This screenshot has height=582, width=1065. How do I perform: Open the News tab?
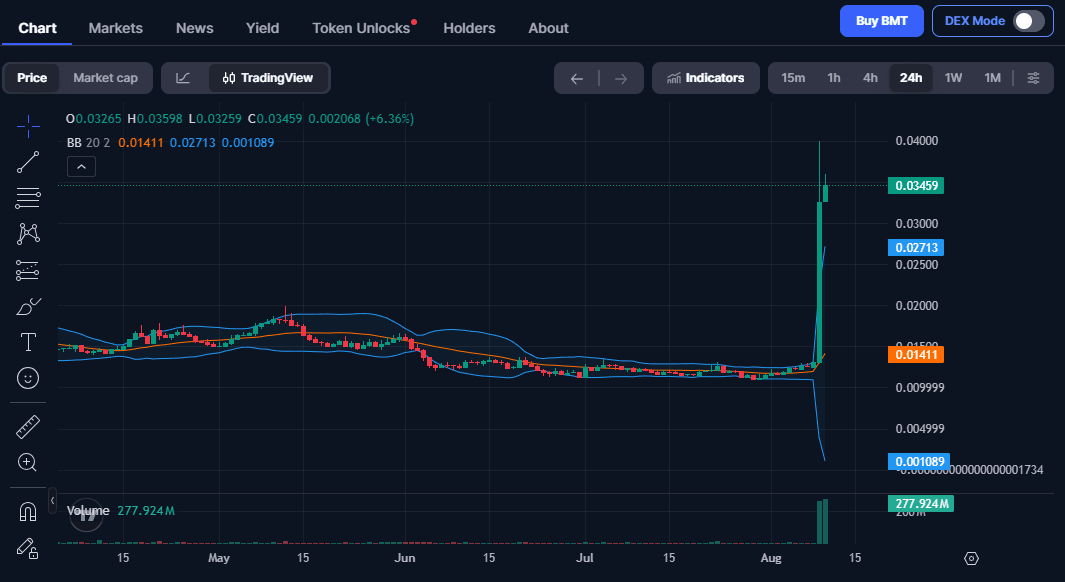194,28
